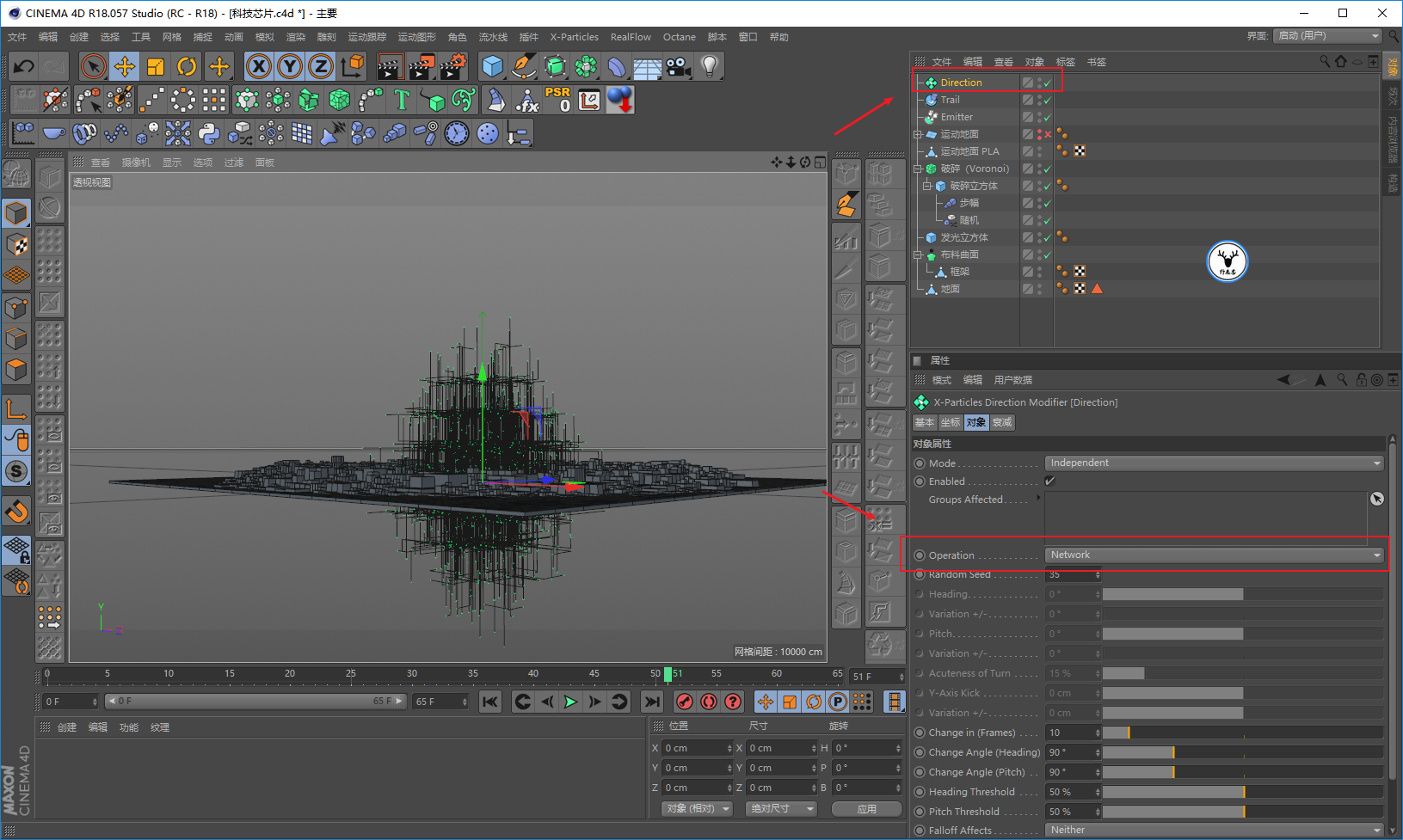This screenshot has width=1403, height=840.
Task: Add a Cube primitive object
Action: (x=493, y=66)
